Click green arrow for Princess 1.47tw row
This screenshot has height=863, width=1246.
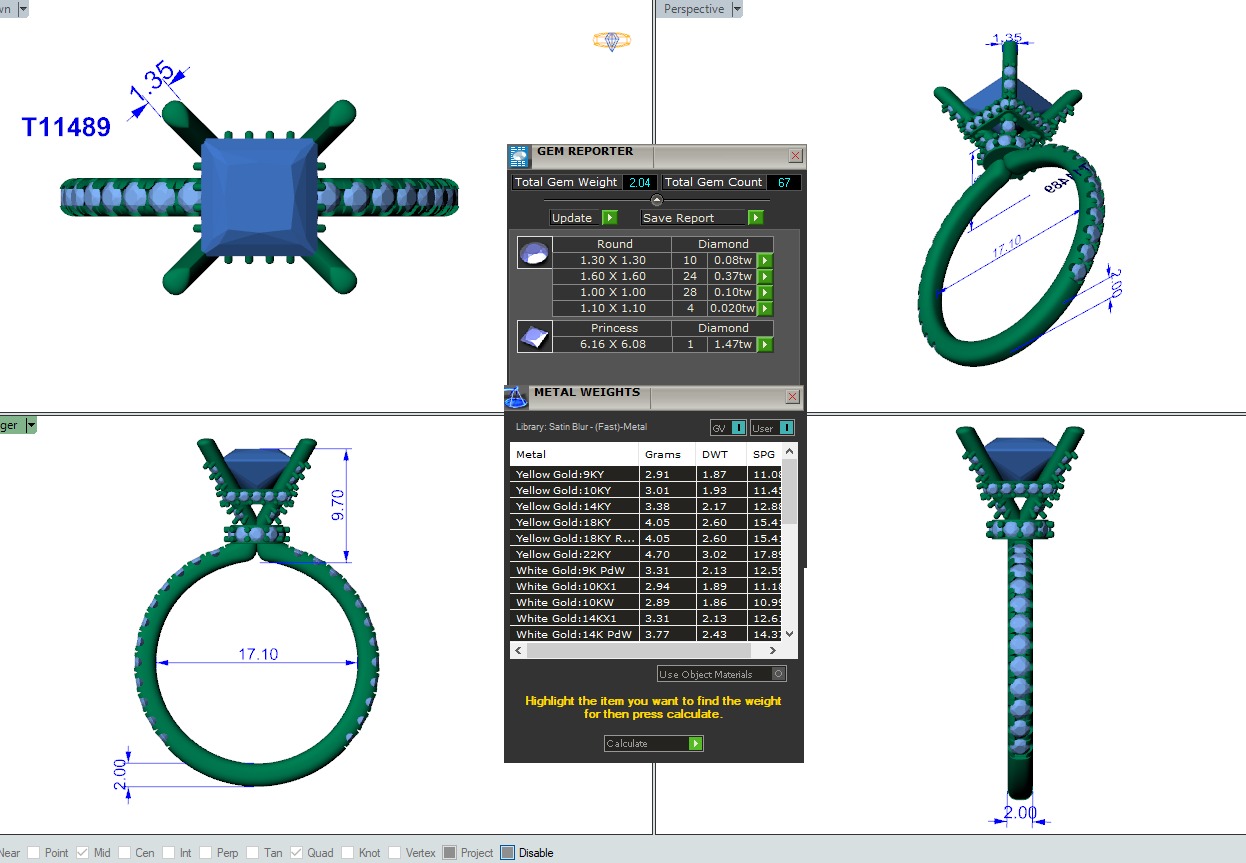point(765,345)
